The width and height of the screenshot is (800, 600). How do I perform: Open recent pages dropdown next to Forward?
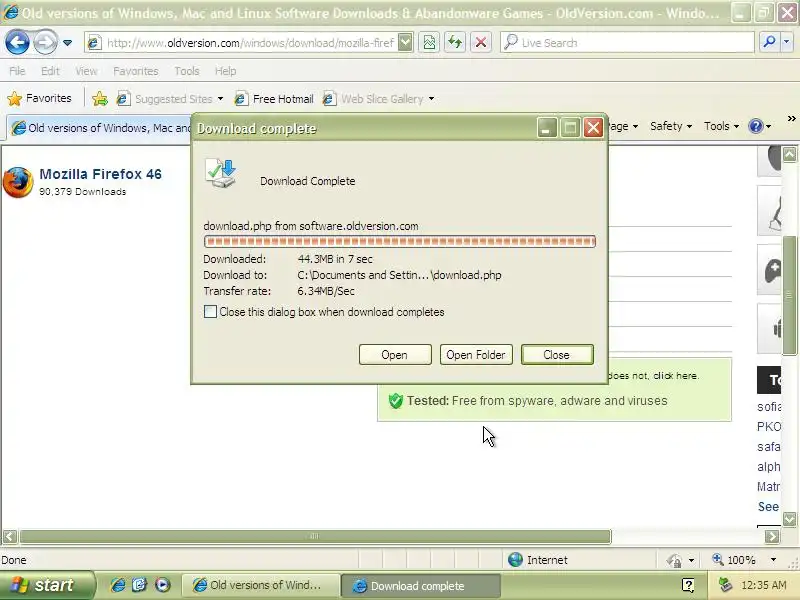[67, 43]
